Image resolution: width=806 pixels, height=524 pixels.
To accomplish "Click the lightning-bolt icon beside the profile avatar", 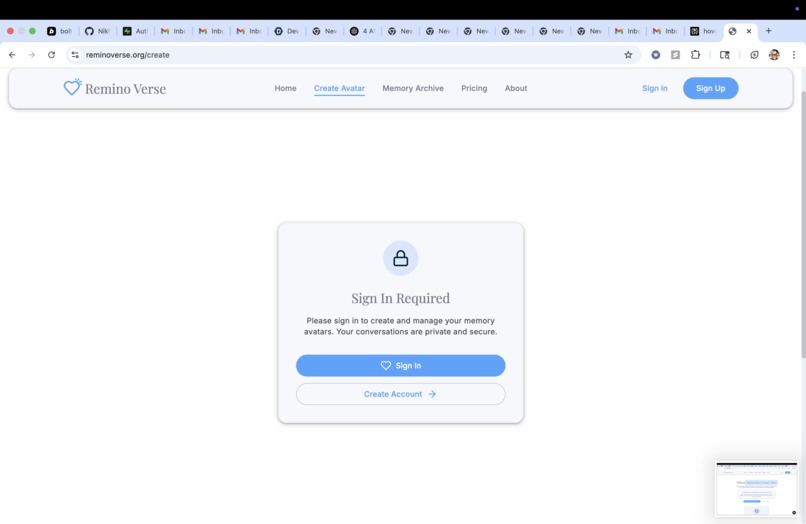I will [754, 55].
